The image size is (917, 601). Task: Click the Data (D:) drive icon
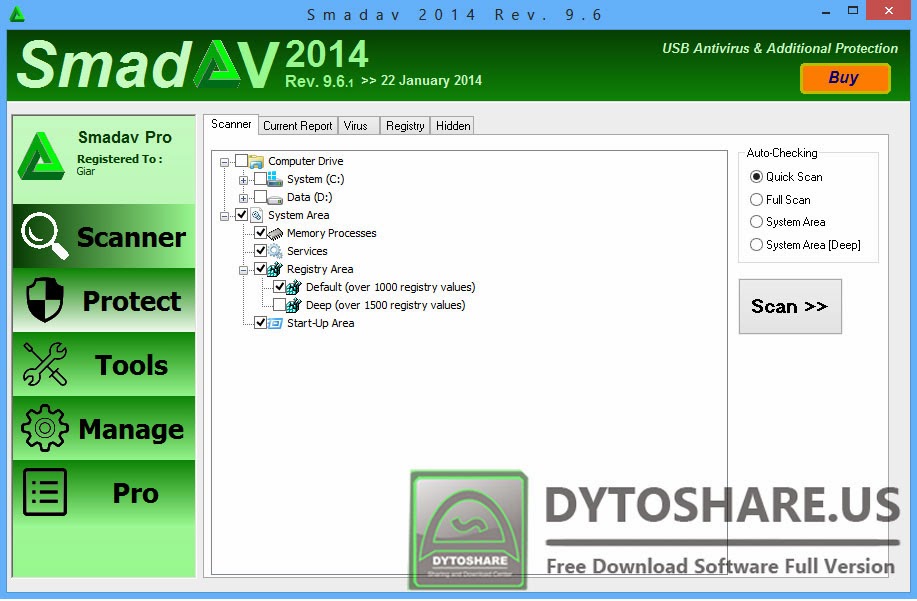coord(275,198)
